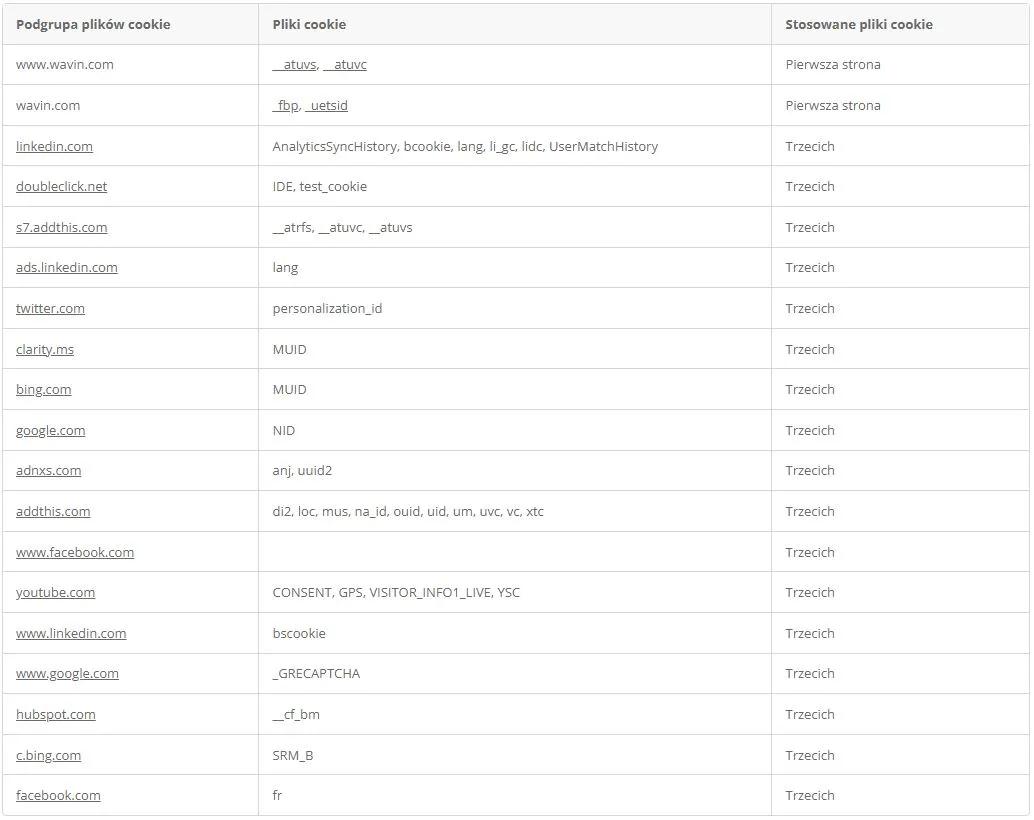The image size is (1034, 820).
Task: Follow the facebook.com link in last row
Action: point(58,796)
